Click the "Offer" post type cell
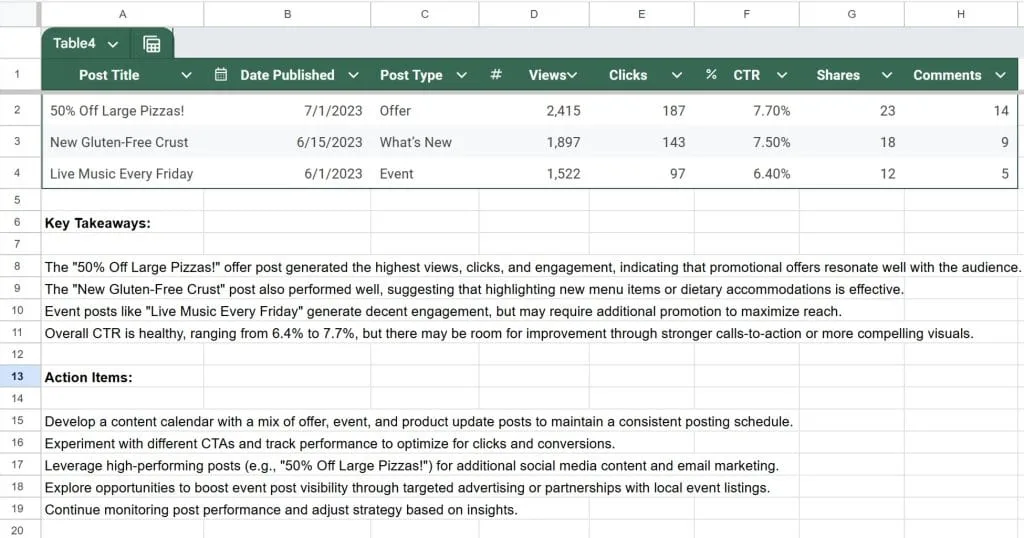 coord(424,110)
